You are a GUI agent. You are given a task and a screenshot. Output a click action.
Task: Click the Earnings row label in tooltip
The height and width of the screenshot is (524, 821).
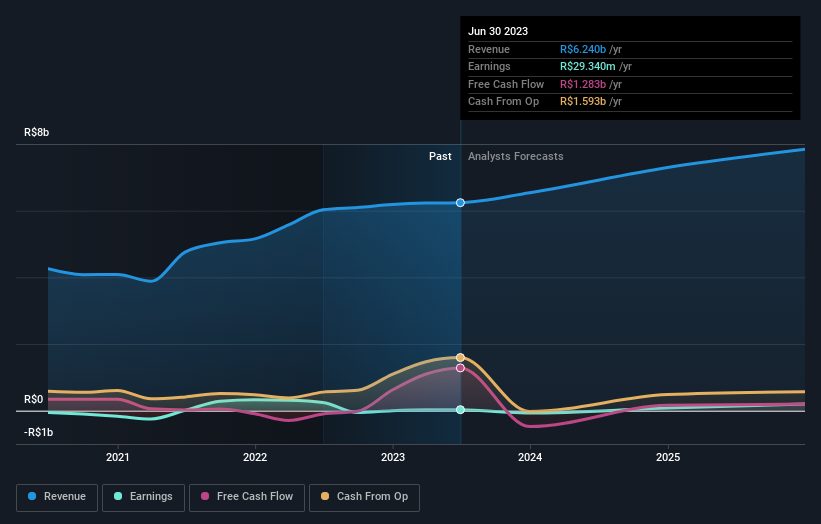(x=489, y=66)
